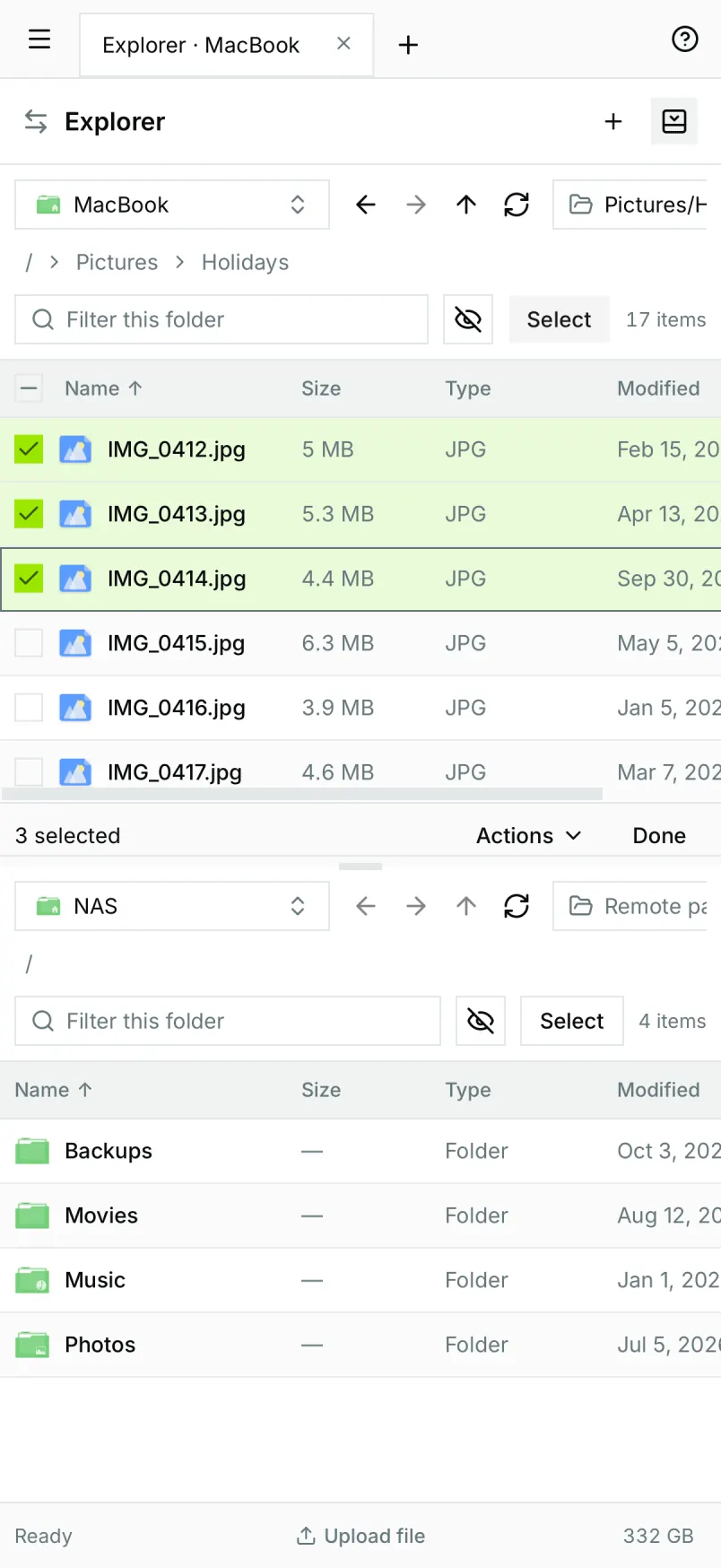The width and height of the screenshot is (721, 1568).
Task: Click IMG_0416.jpg file name
Action: tap(177, 708)
